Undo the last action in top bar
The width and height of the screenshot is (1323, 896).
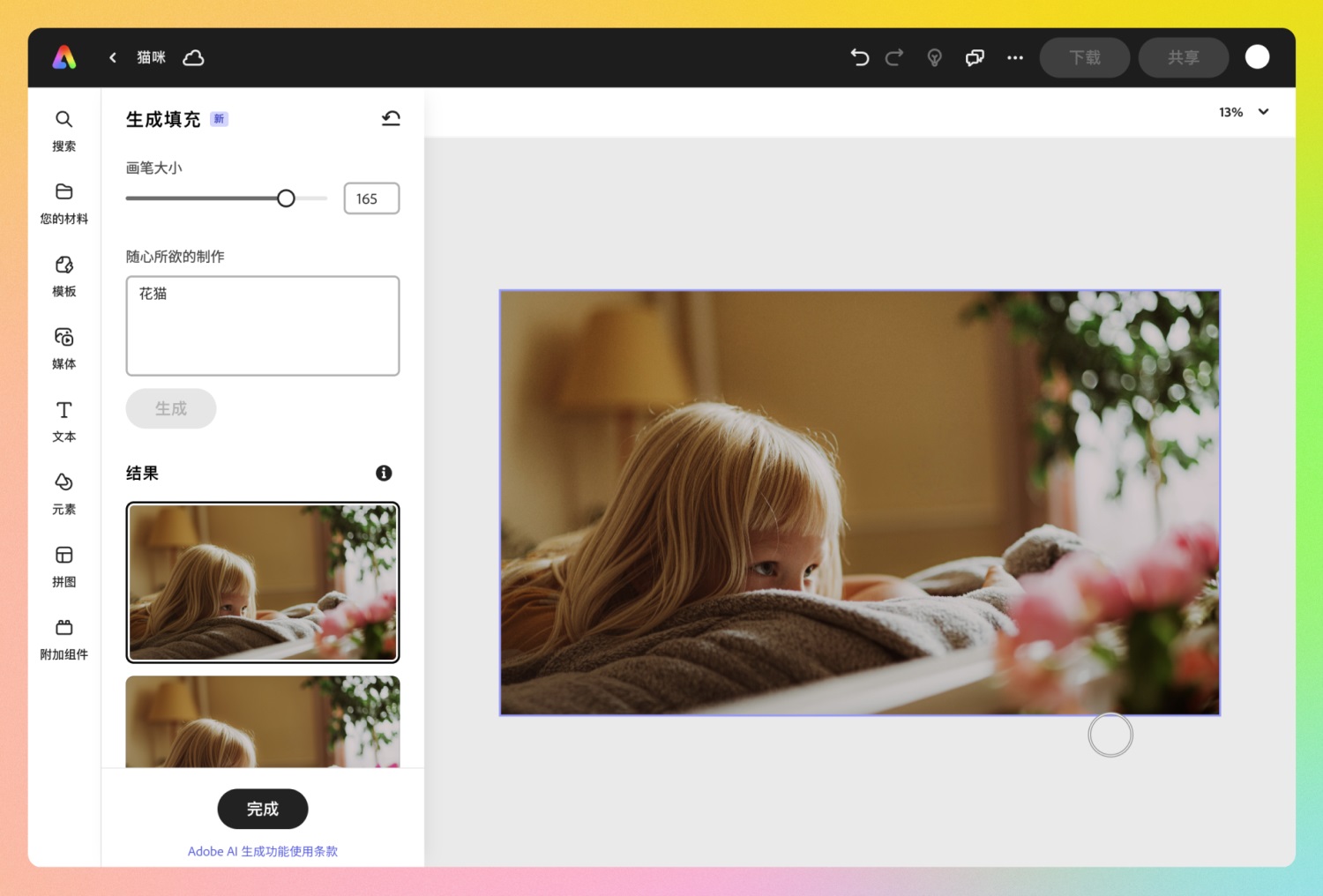859,57
